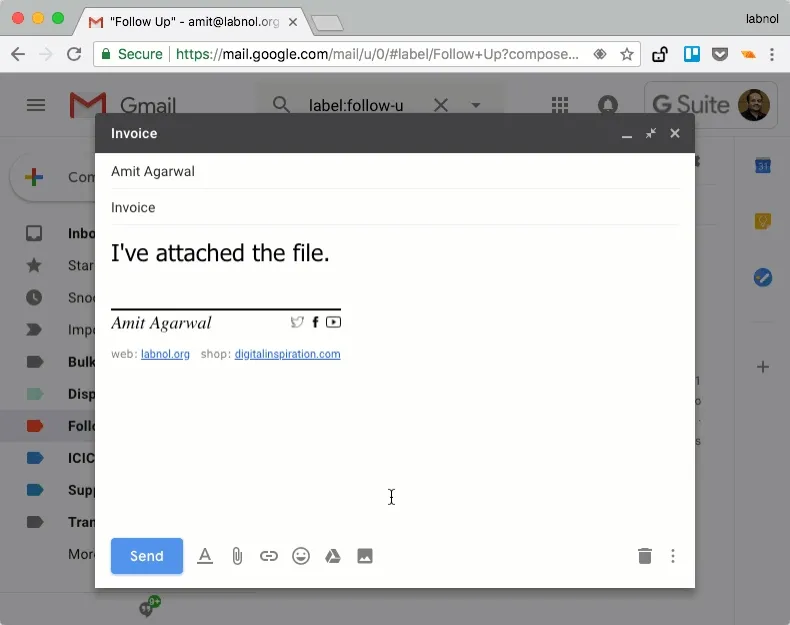Screen dimensions: 790x625
Task: Open the Snoozed folder
Action: [48, 298]
